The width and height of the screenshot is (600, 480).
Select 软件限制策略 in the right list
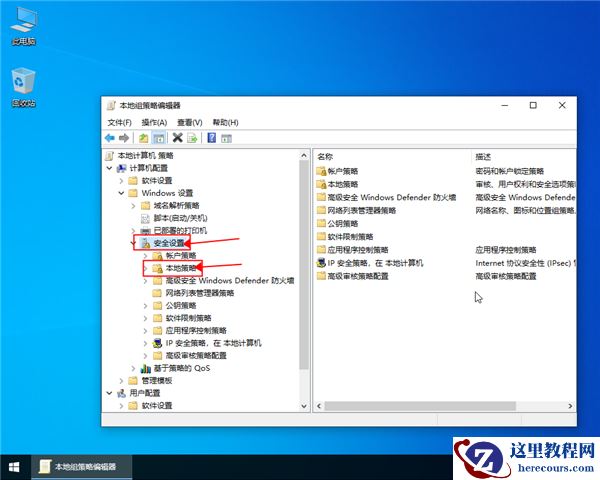[x=350, y=237]
